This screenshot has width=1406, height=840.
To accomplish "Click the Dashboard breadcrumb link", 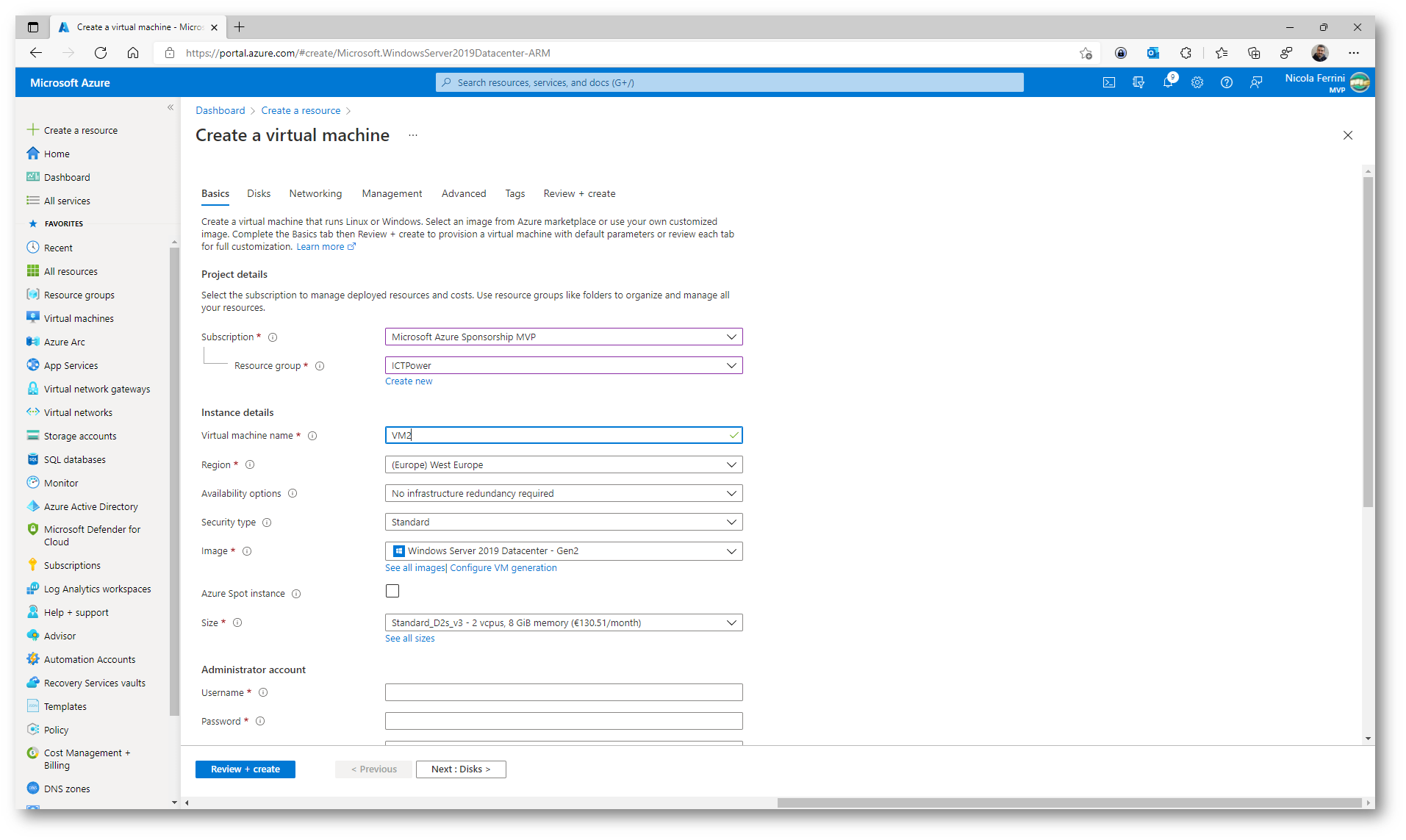I will click(220, 110).
